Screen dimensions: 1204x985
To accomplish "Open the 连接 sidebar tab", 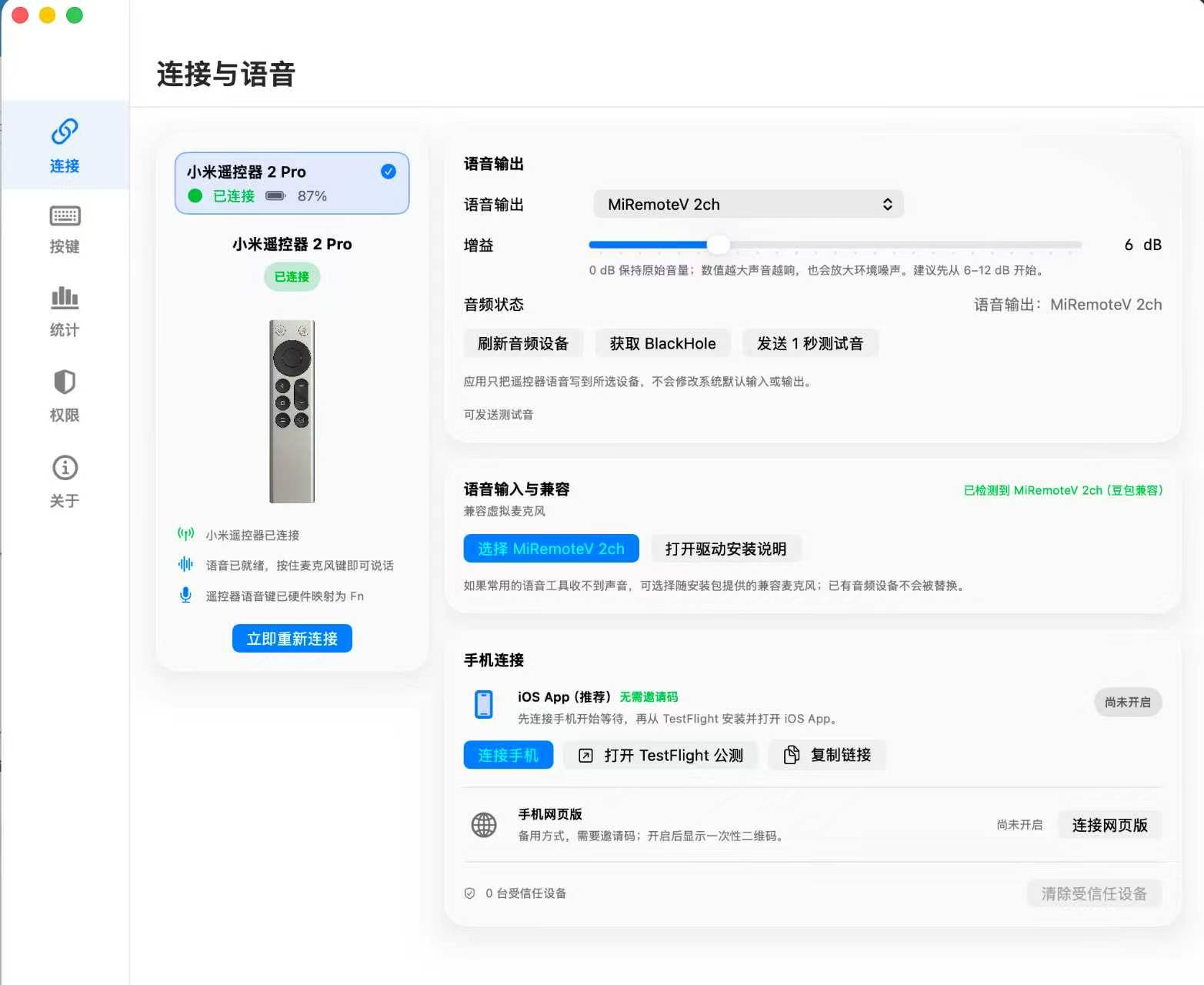I will coord(65,145).
